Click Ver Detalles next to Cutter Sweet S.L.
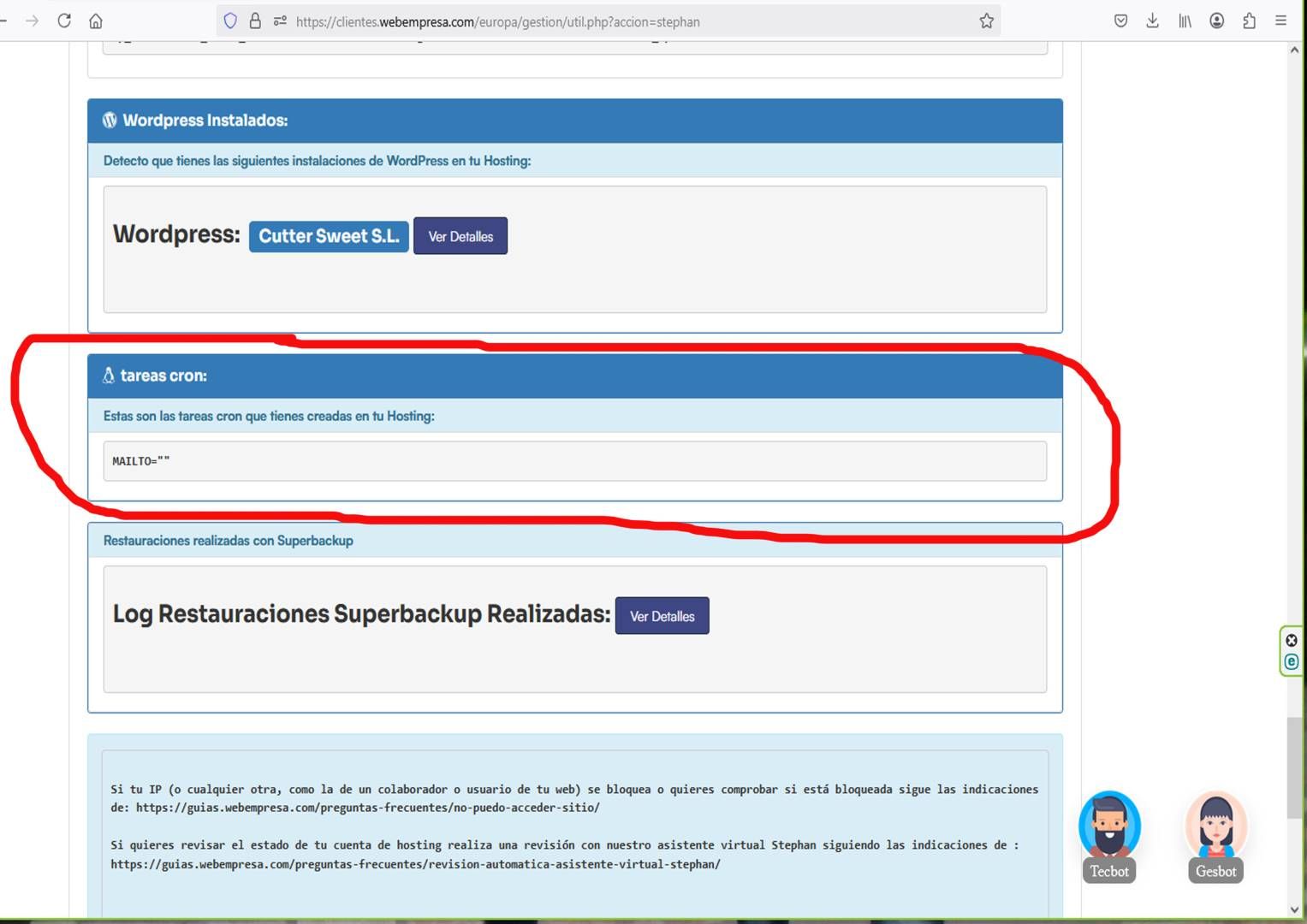This screenshot has height=924, width=1307. click(x=460, y=236)
